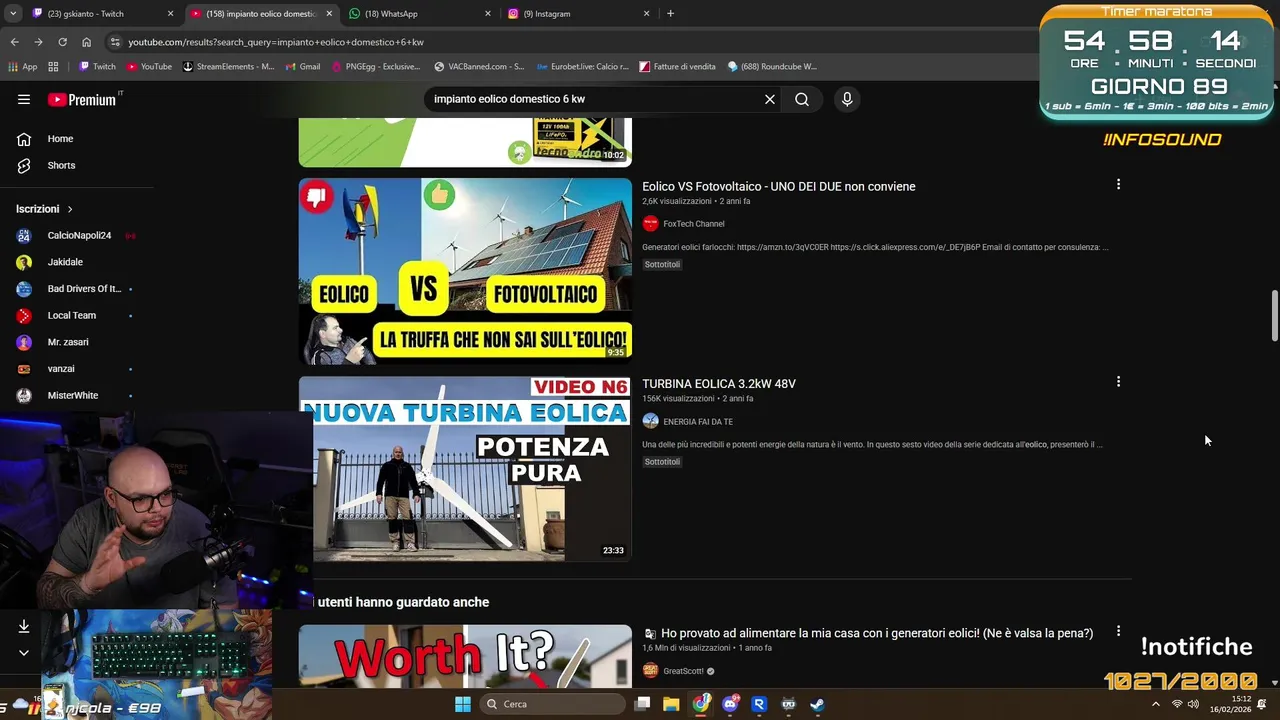The height and width of the screenshot is (720, 1280).
Task: Open MisterWhite channel avatar
Action: [x=24, y=395]
